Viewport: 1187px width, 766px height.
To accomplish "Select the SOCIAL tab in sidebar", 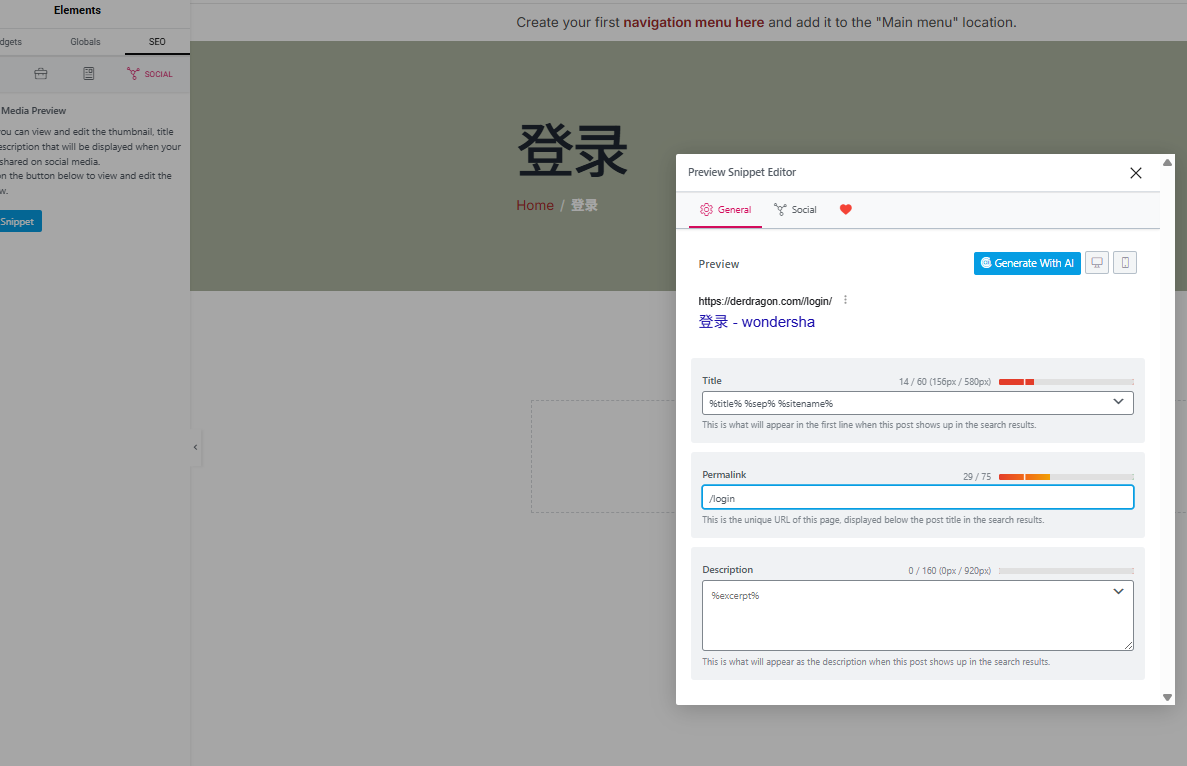I will (150, 74).
